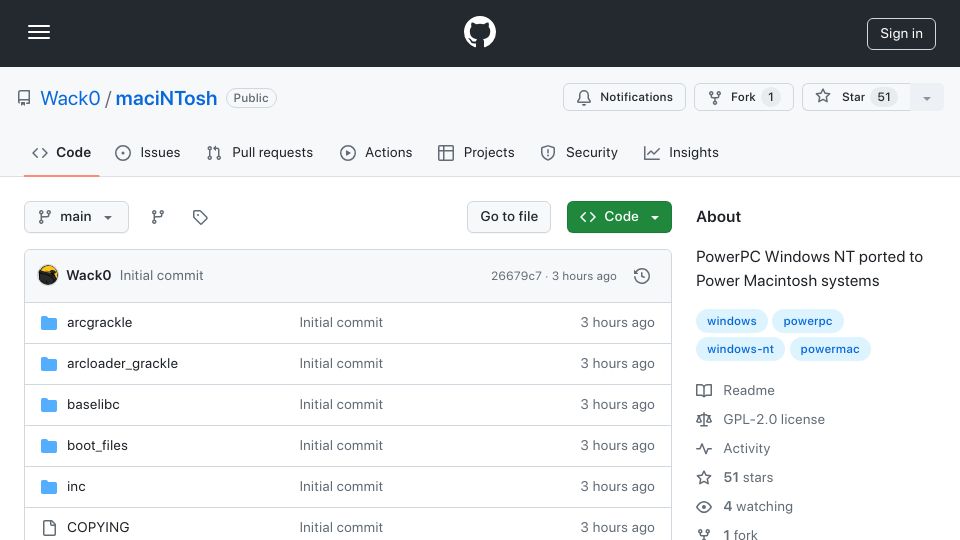Click the baselibc folder icon
Viewport: 960px width, 540px height.
click(x=49, y=405)
